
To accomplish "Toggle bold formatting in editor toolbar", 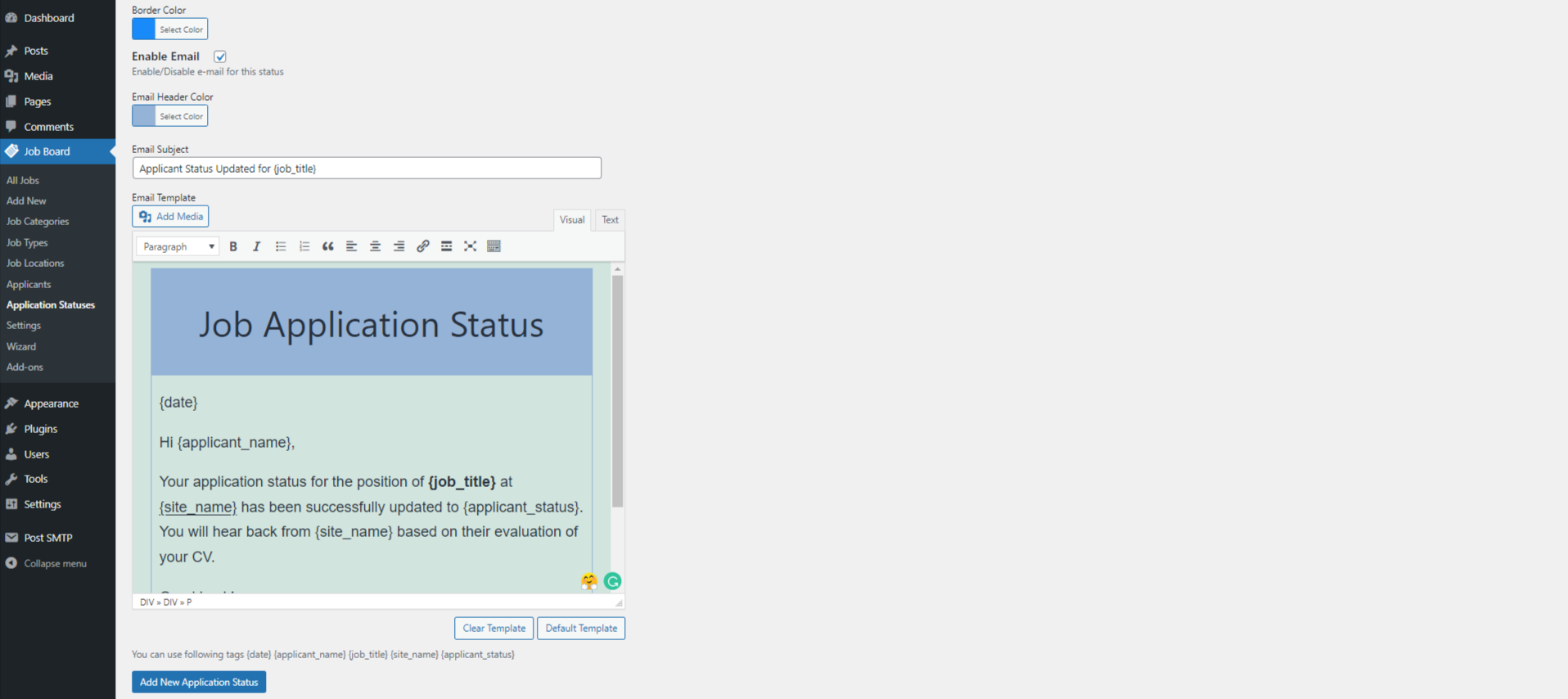I will 233,246.
